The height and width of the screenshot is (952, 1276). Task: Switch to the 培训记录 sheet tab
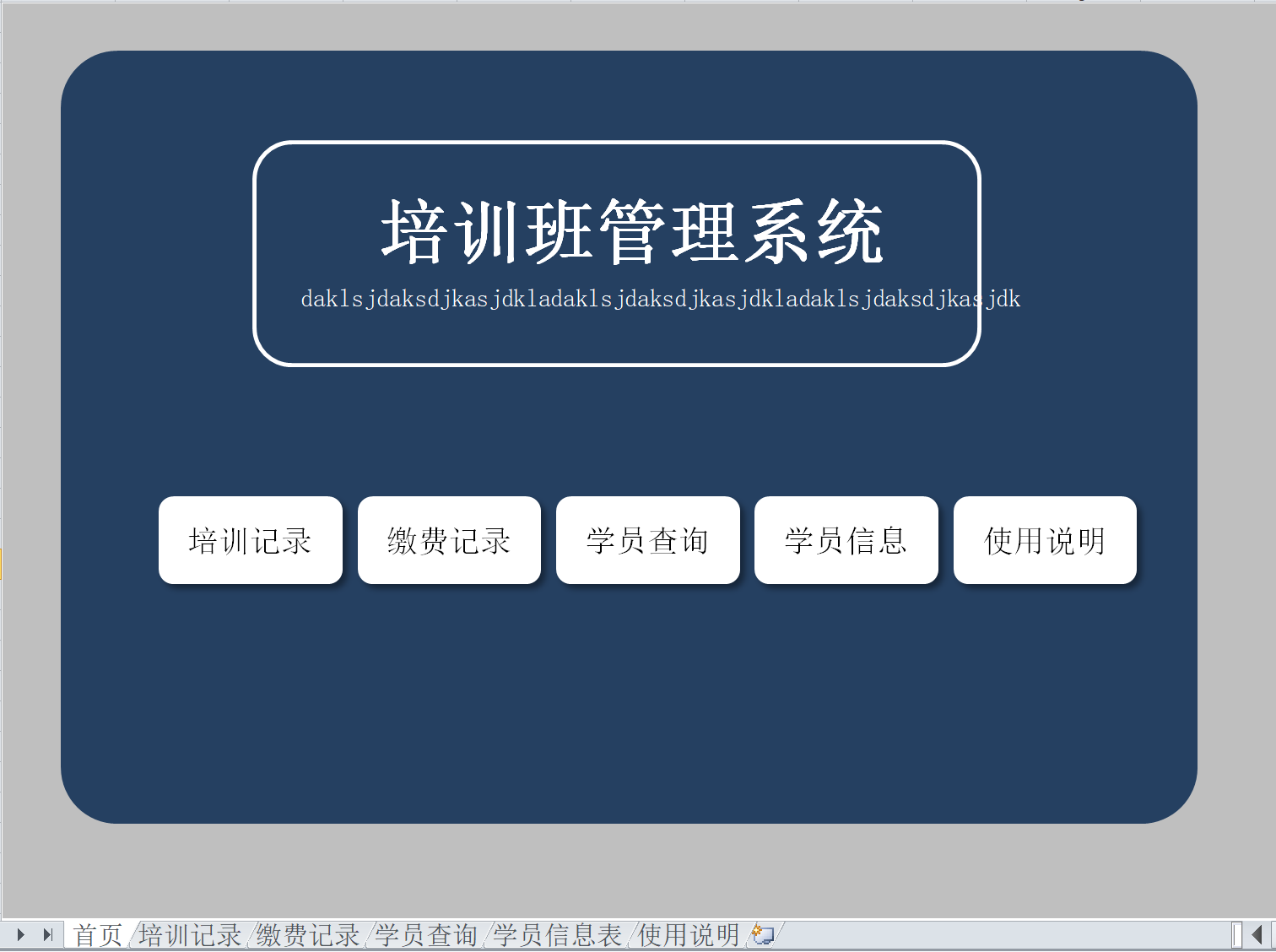tap(191, 935)
